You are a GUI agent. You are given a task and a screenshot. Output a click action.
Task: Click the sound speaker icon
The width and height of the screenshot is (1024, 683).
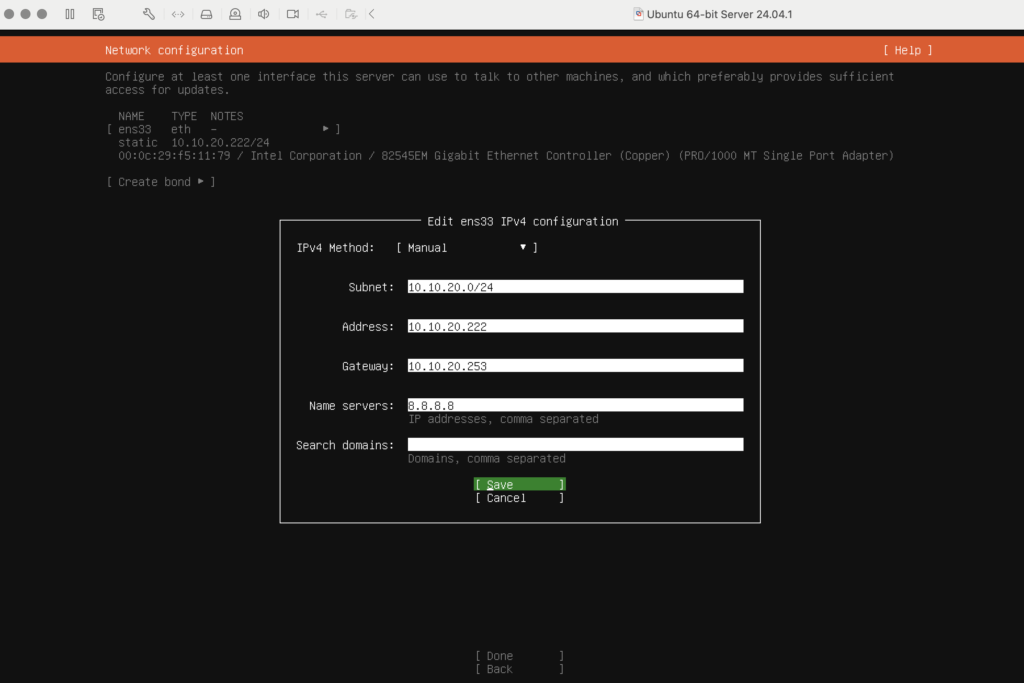point(264,14)
